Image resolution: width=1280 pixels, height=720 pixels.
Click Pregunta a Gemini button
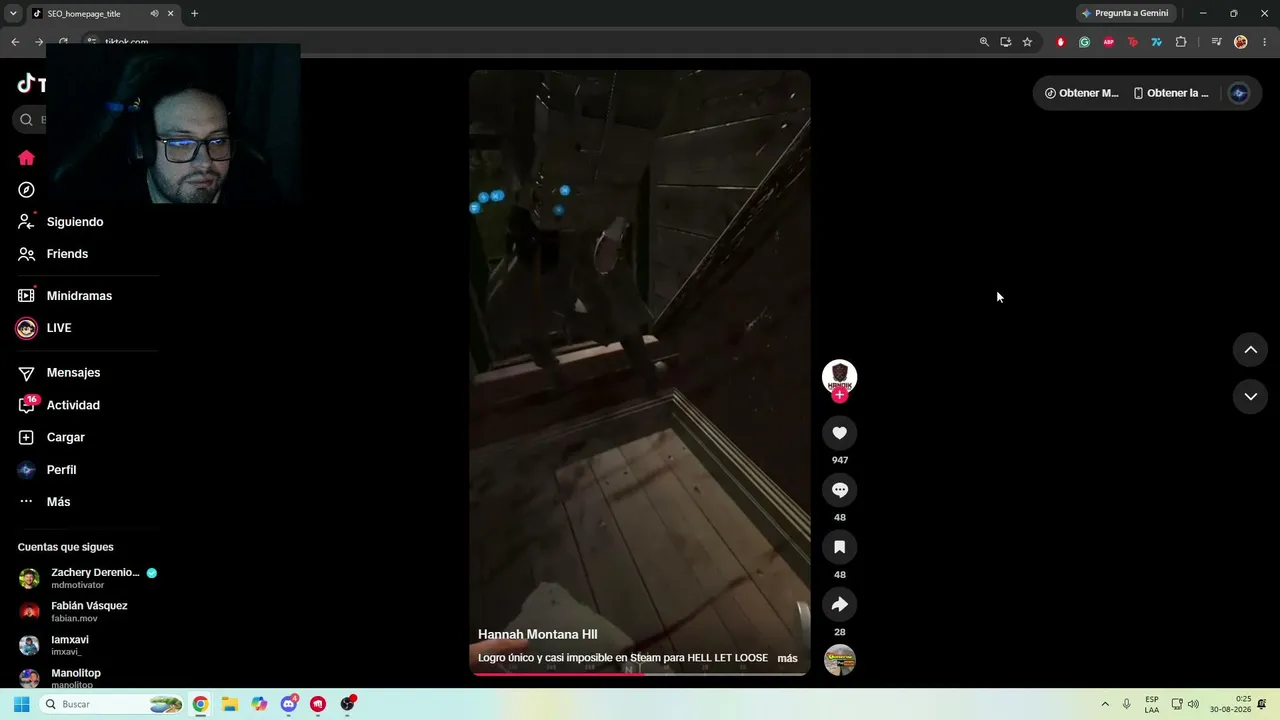[1125, 13]
